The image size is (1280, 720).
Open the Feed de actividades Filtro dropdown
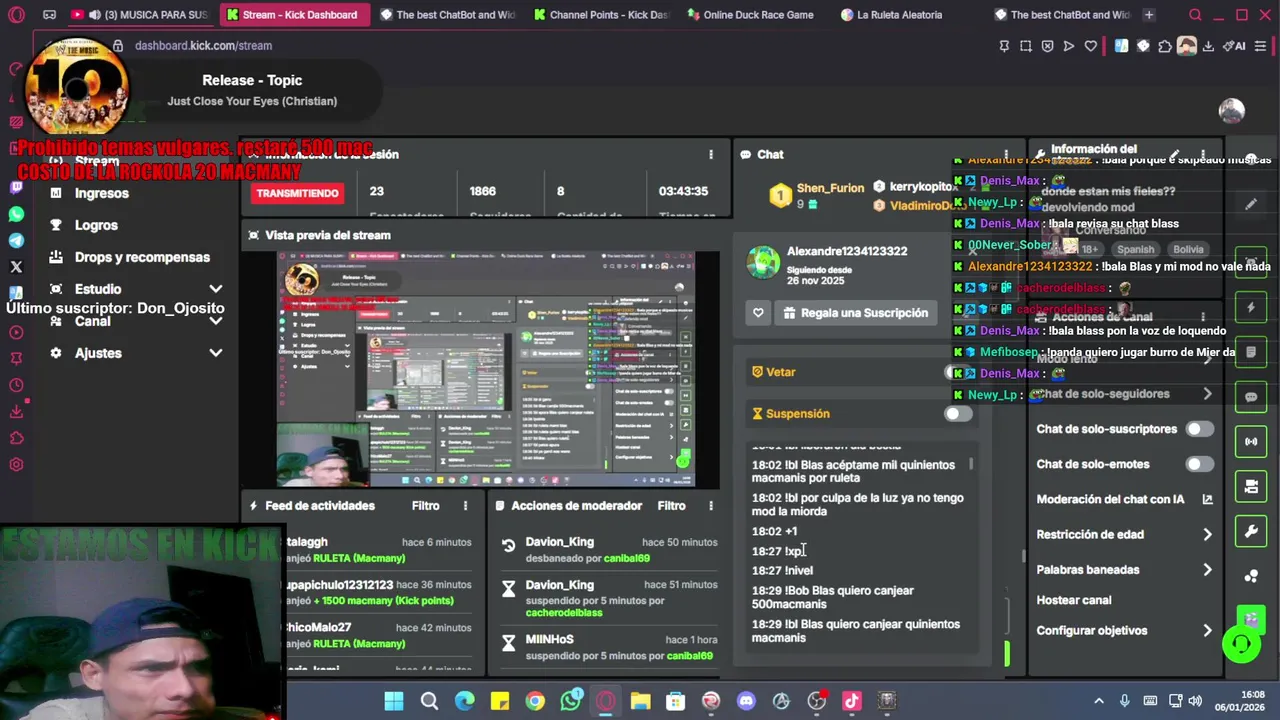425,506
